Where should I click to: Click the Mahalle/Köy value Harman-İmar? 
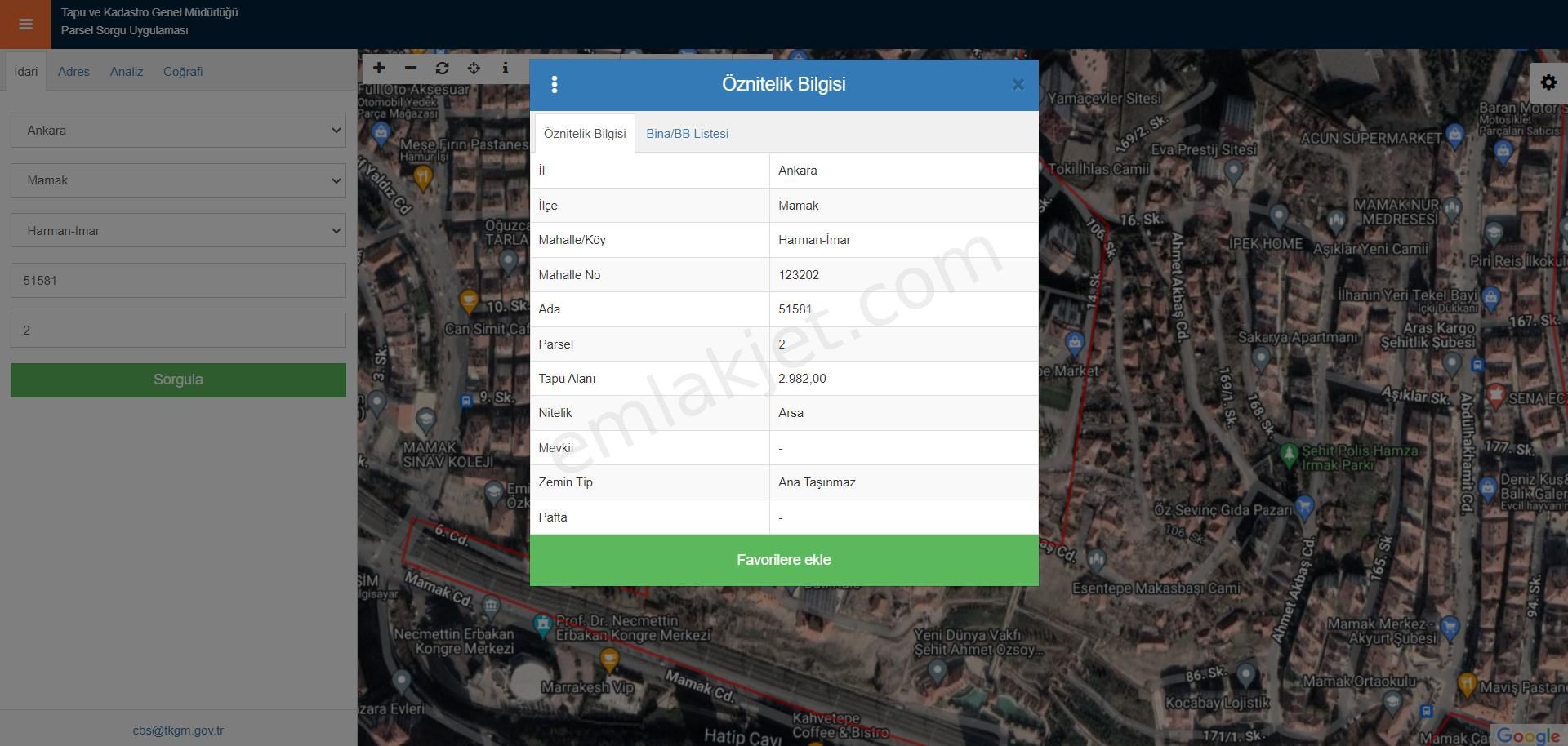click(814, 240)
